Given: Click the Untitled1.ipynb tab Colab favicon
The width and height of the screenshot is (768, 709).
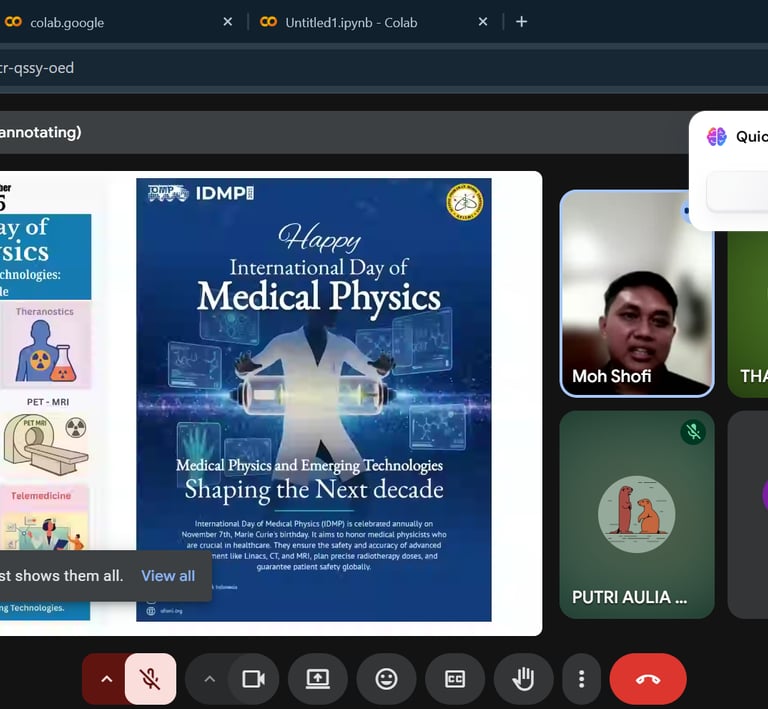Looking at the screenshot, I should click(x=268, y=22).
